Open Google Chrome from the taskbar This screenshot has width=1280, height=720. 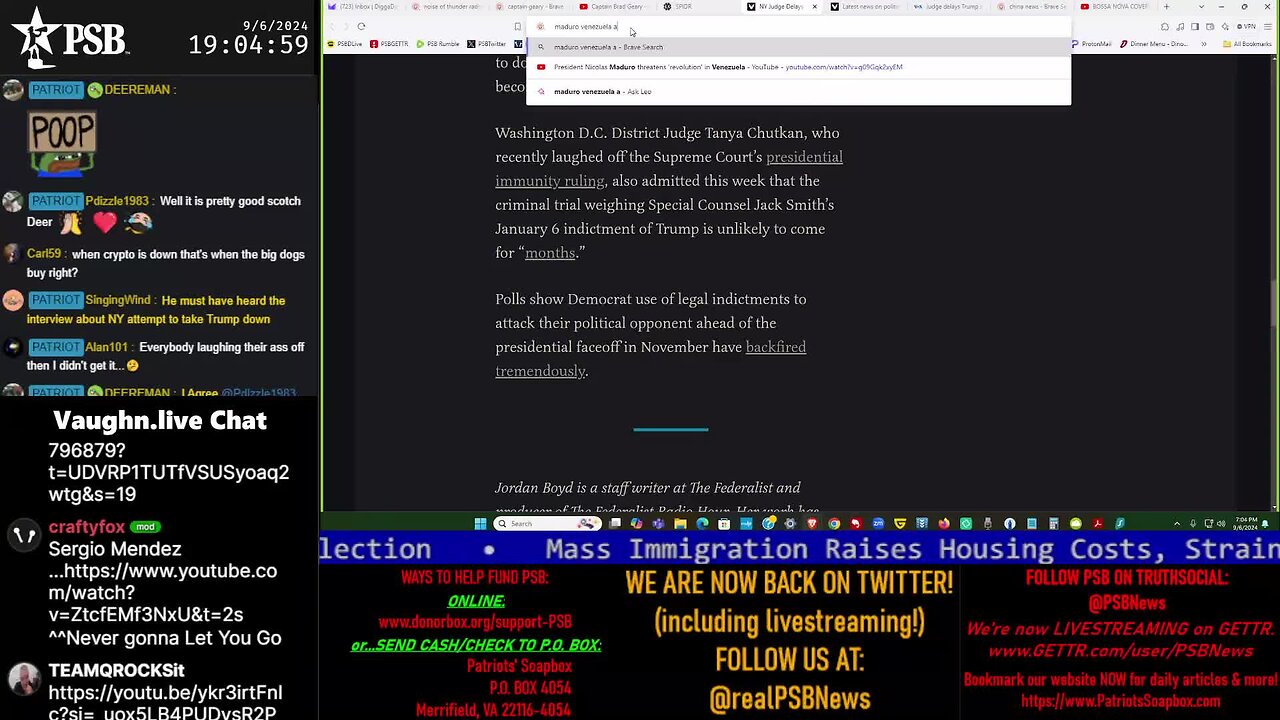(x=834, y=524)
